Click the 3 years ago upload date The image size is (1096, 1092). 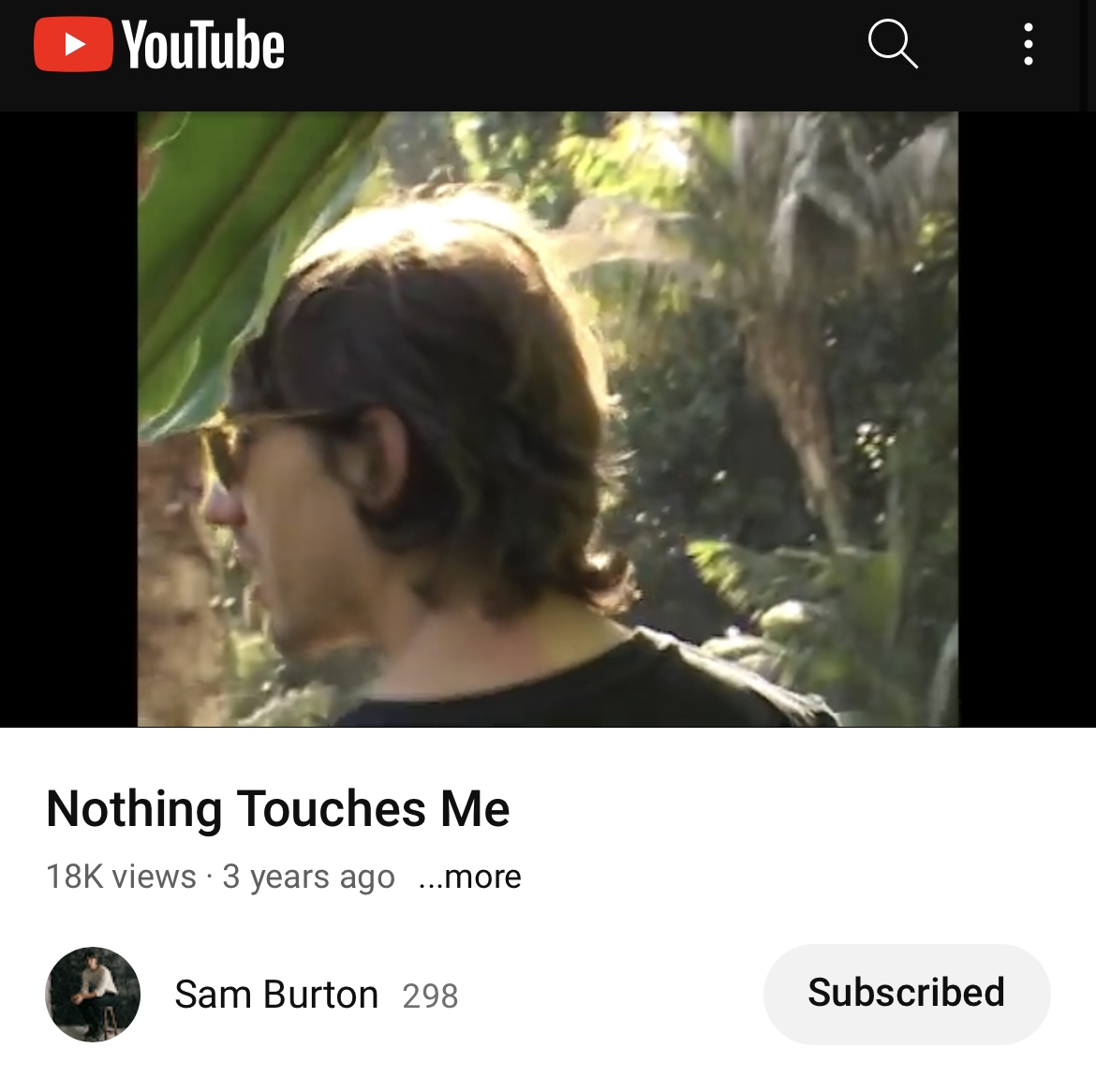click(308, 876)
